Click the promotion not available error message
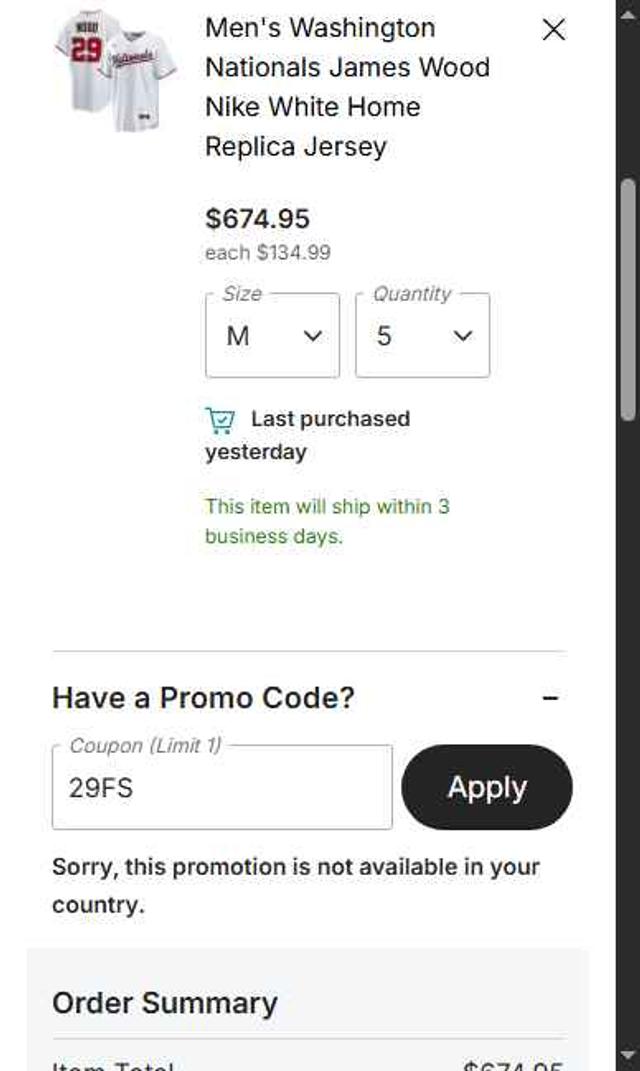Screen dimensions: 640x1071 point(295,885)
